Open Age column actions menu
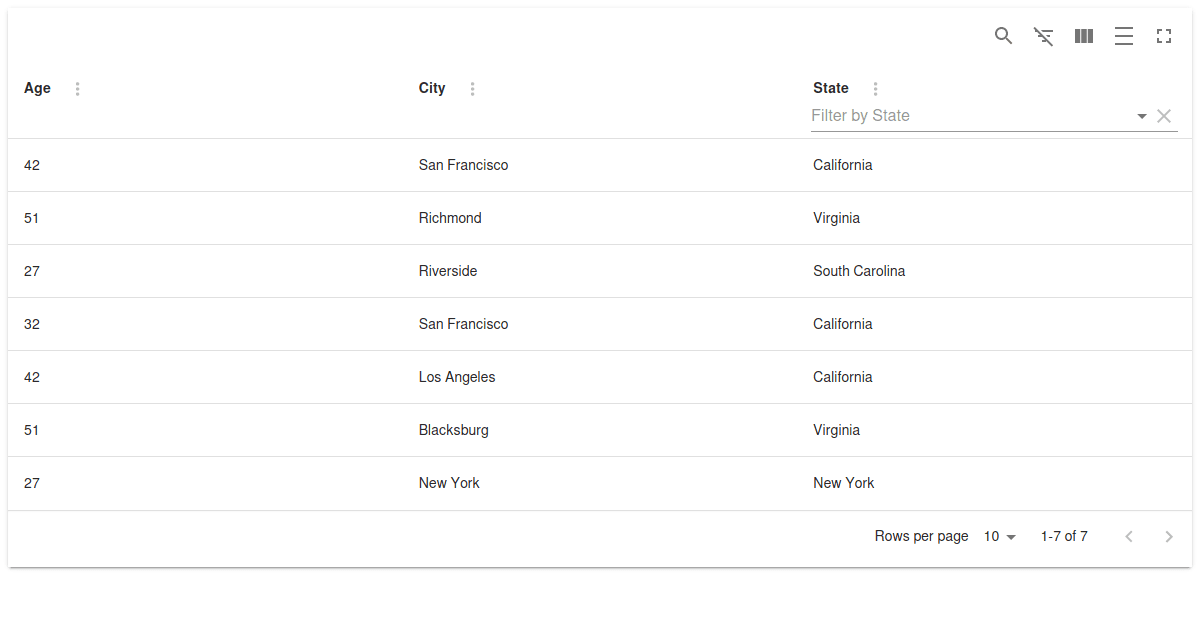This screenshot has height=630, width=1200. point(78,89)
